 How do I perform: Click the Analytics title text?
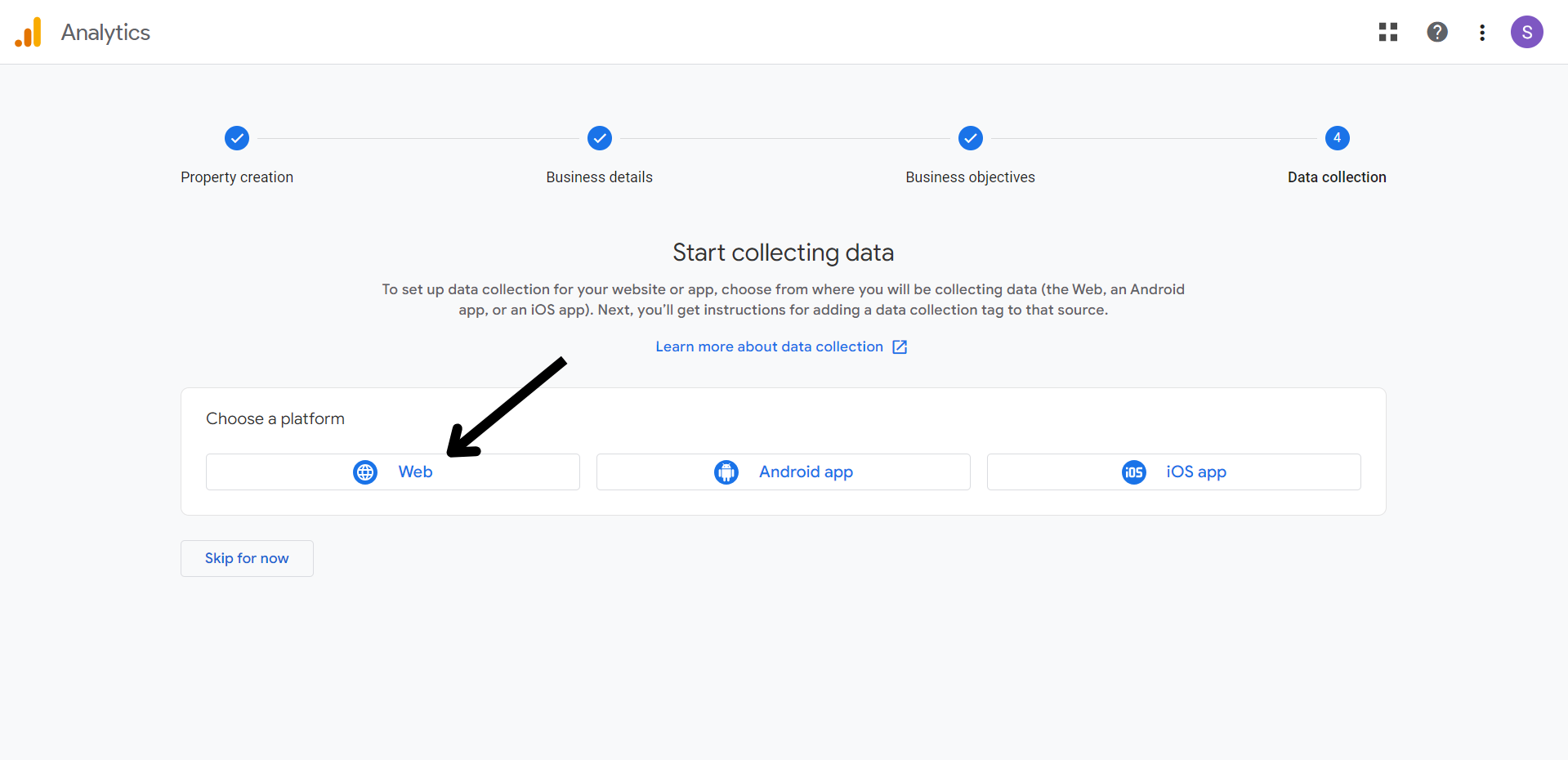tap(105, 33)
